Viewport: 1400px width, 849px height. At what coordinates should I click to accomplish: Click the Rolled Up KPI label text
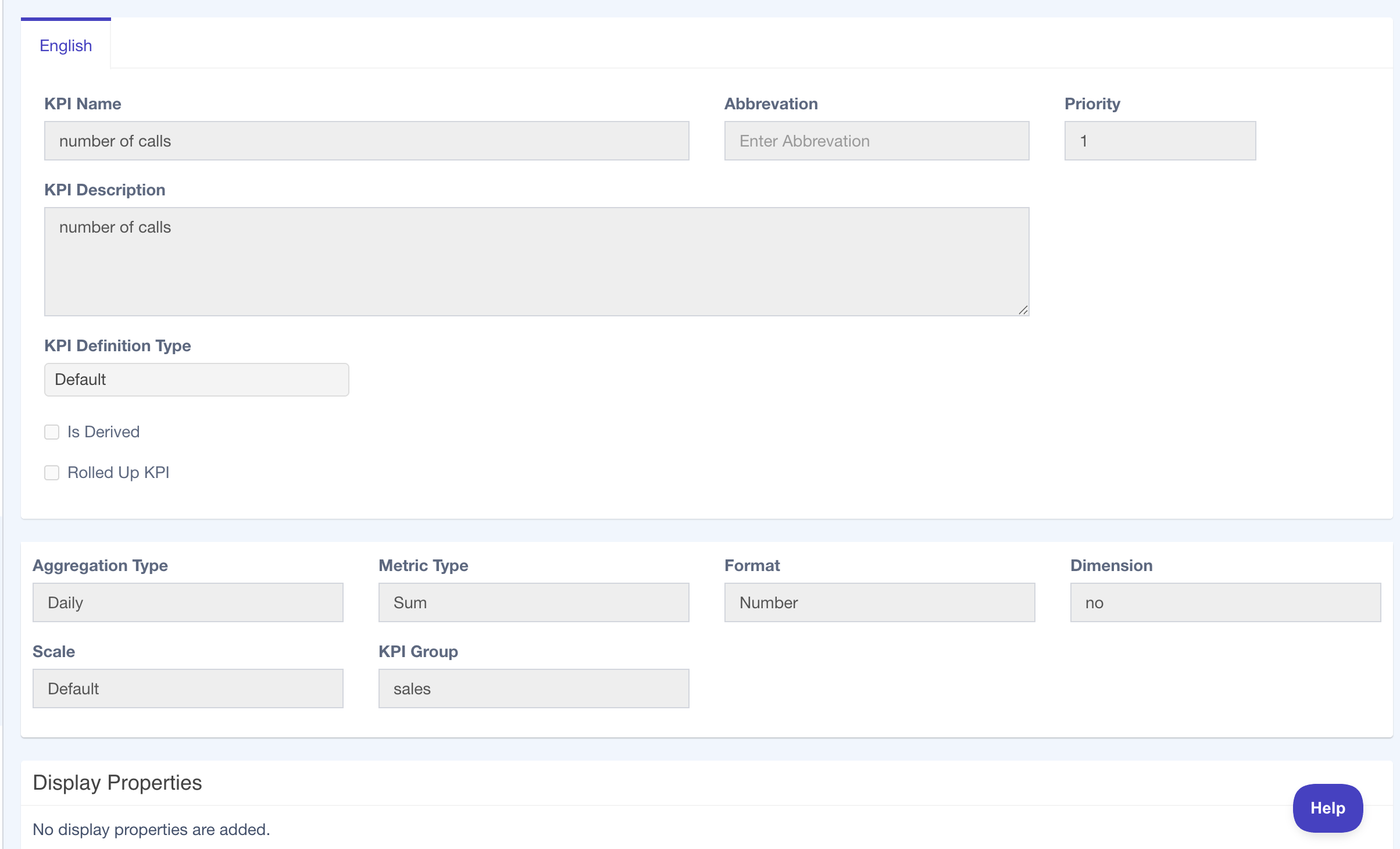click(x=119, y=473)
